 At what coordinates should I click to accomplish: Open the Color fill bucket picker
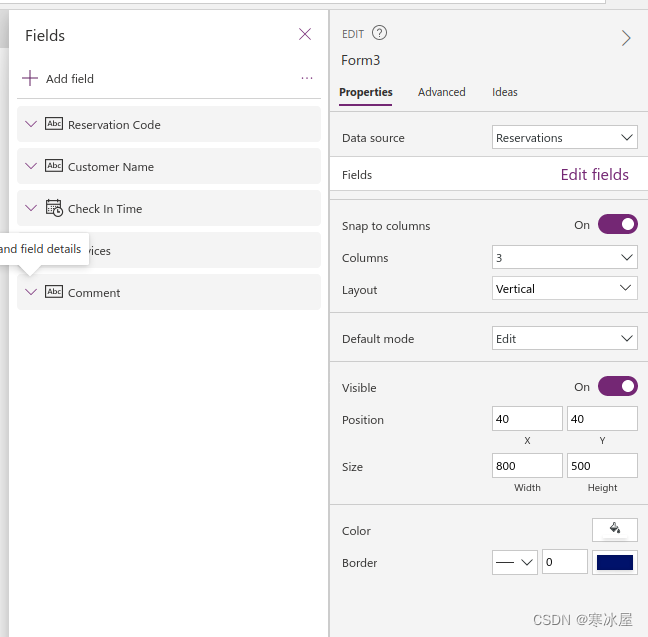[614, 529]
